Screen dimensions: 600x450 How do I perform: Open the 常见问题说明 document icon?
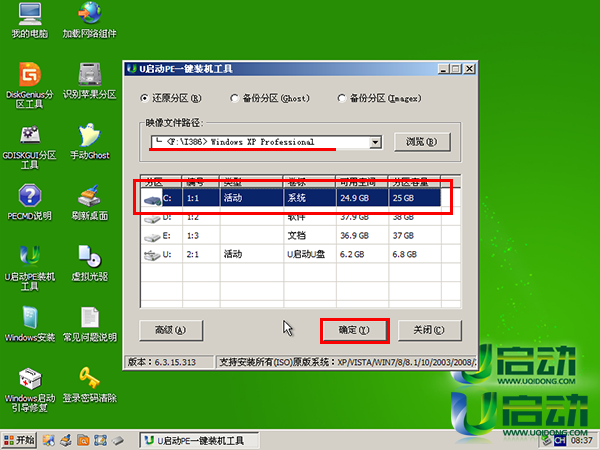point(90,324)
